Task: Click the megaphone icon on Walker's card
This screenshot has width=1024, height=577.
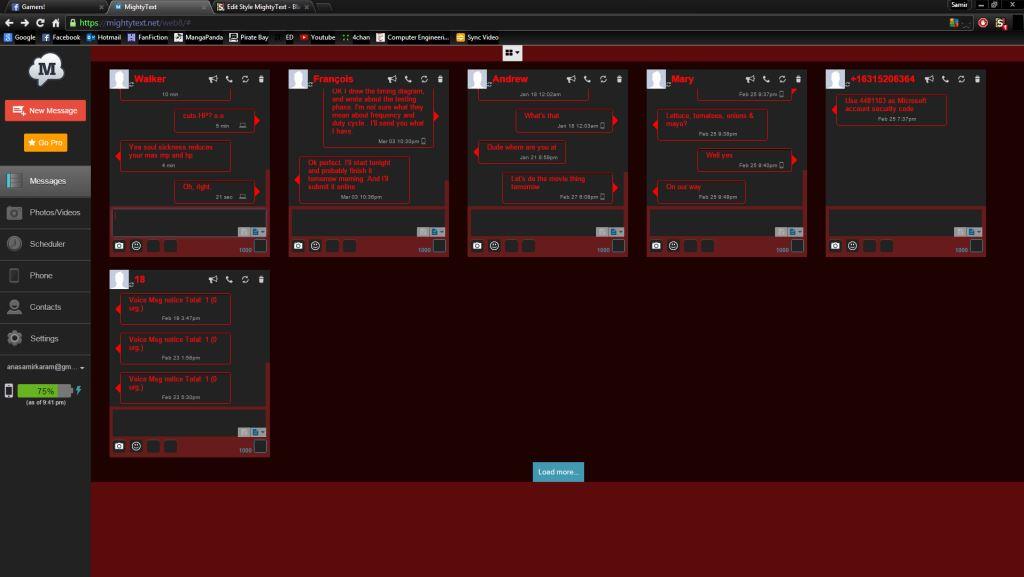Action: click(213, 79)
